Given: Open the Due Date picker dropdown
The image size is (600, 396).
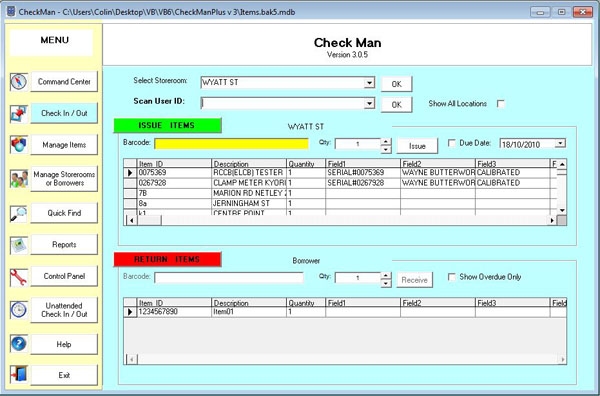Looking at the screenshot, I should click(x=560, y=143).
